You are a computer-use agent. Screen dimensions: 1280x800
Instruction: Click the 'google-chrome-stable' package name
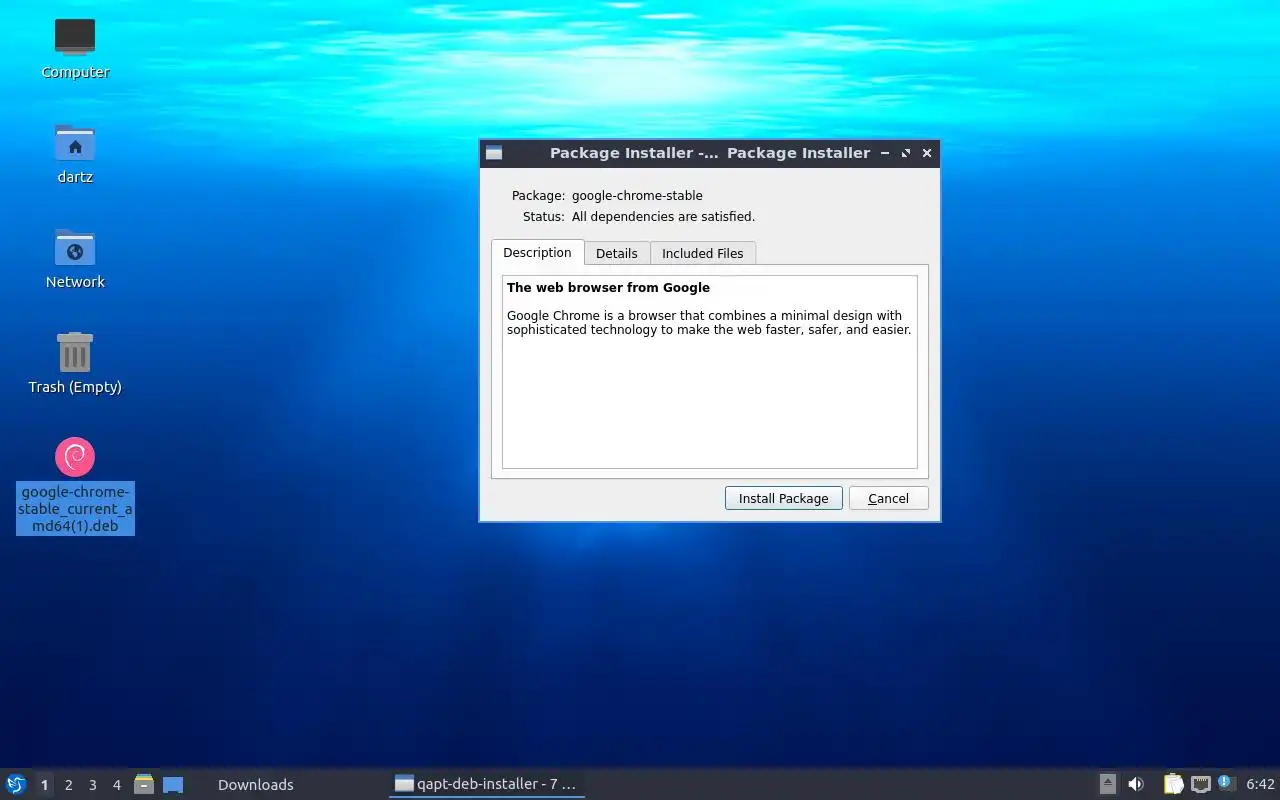tap(637, 195)
